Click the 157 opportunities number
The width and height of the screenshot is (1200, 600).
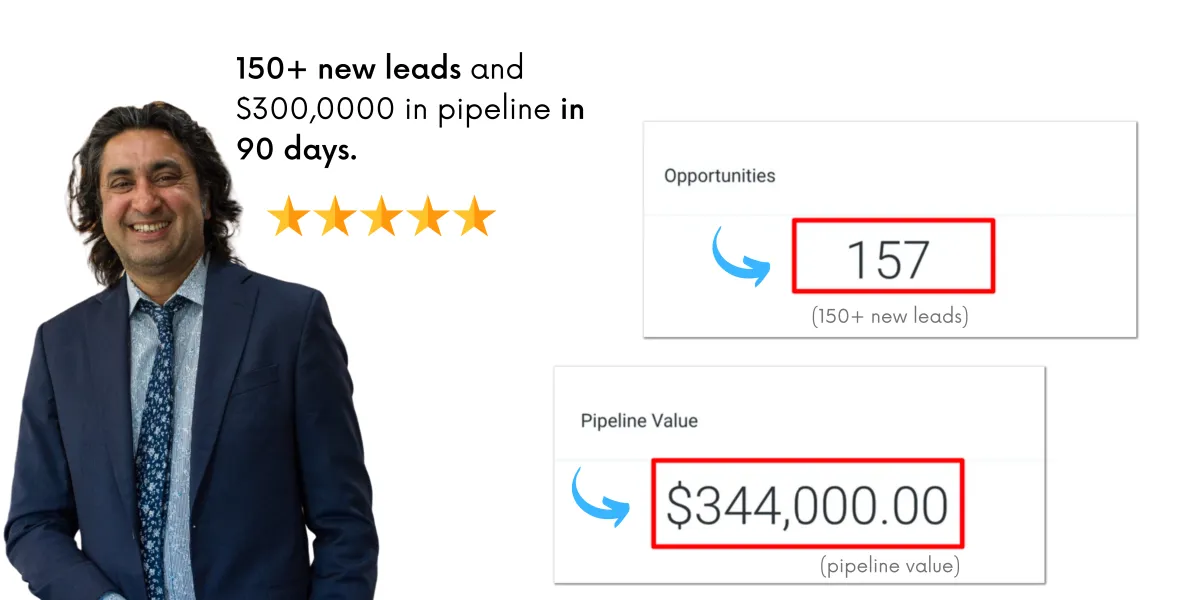[888, 259]
